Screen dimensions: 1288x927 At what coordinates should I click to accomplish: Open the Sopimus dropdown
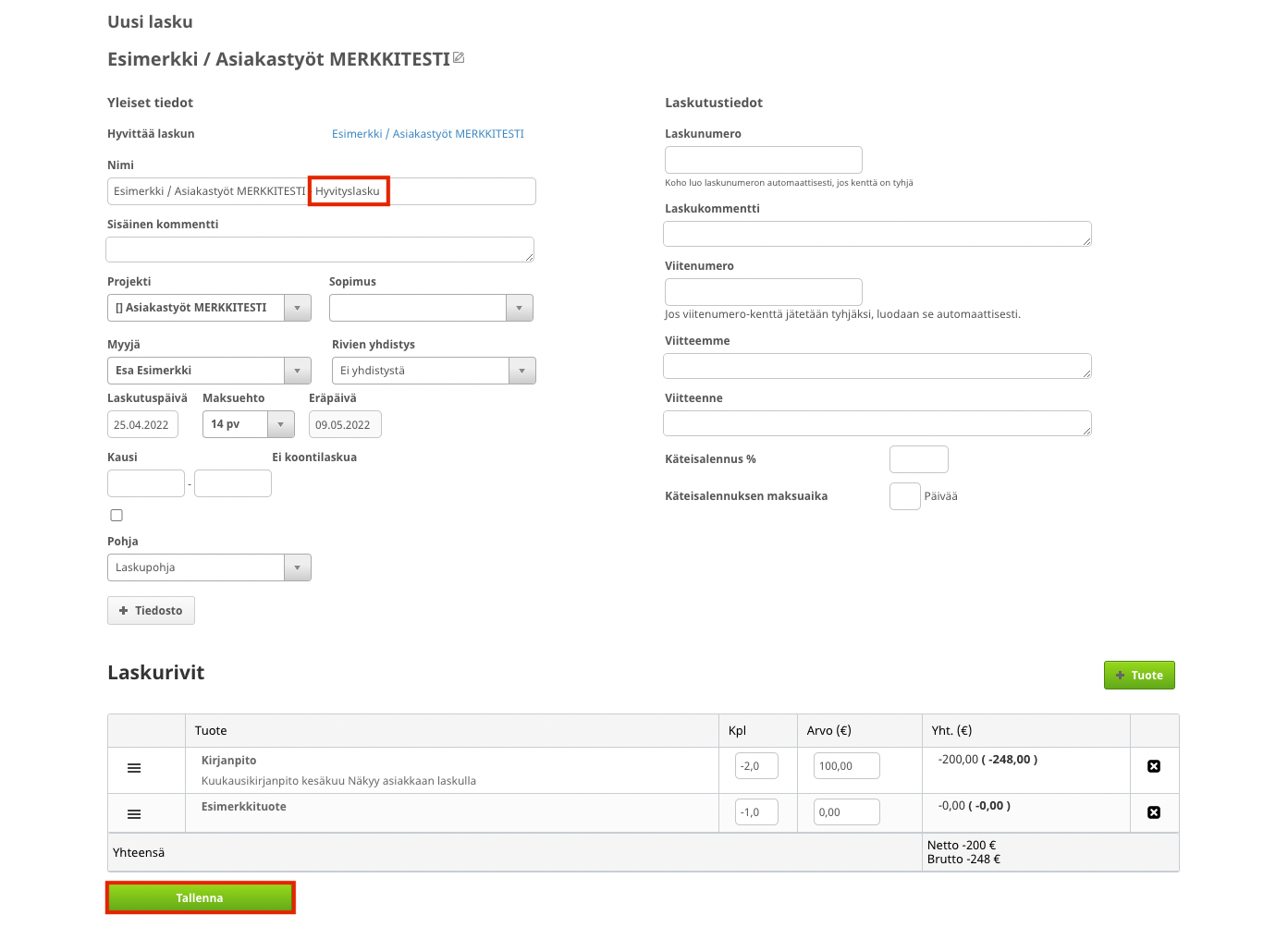point(432,308)
